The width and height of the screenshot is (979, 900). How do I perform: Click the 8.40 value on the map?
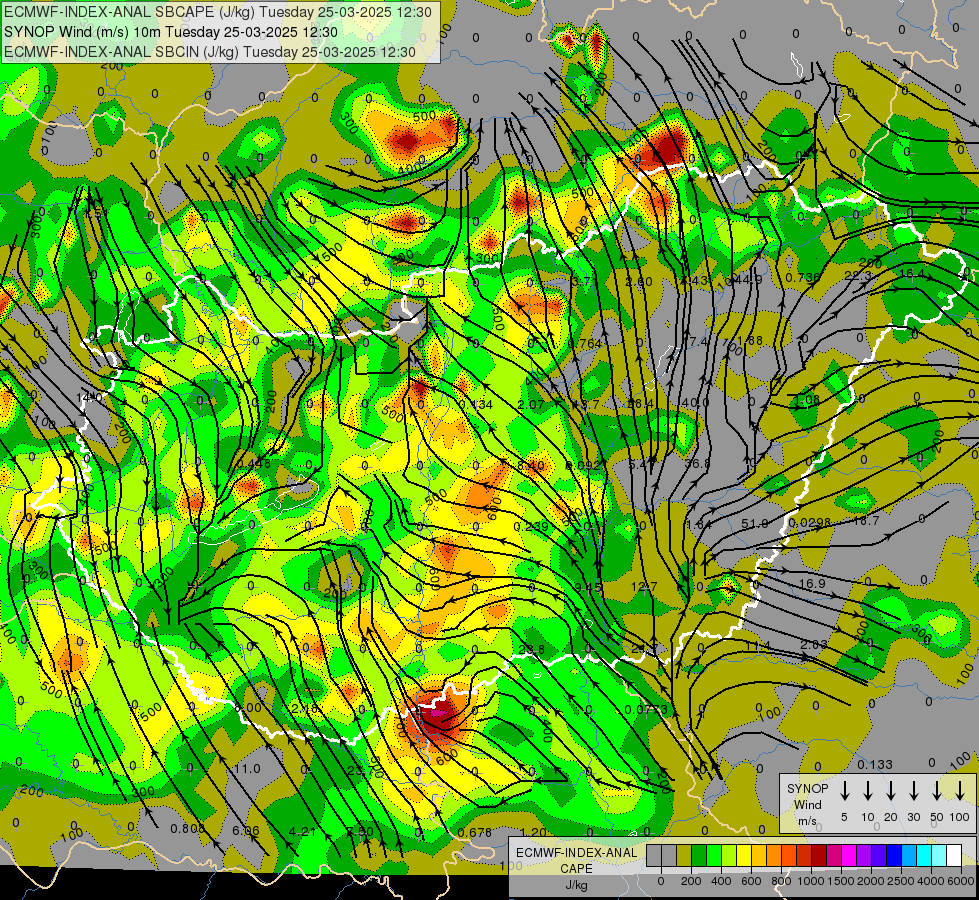pyautogui.click(x=531, y=465)
